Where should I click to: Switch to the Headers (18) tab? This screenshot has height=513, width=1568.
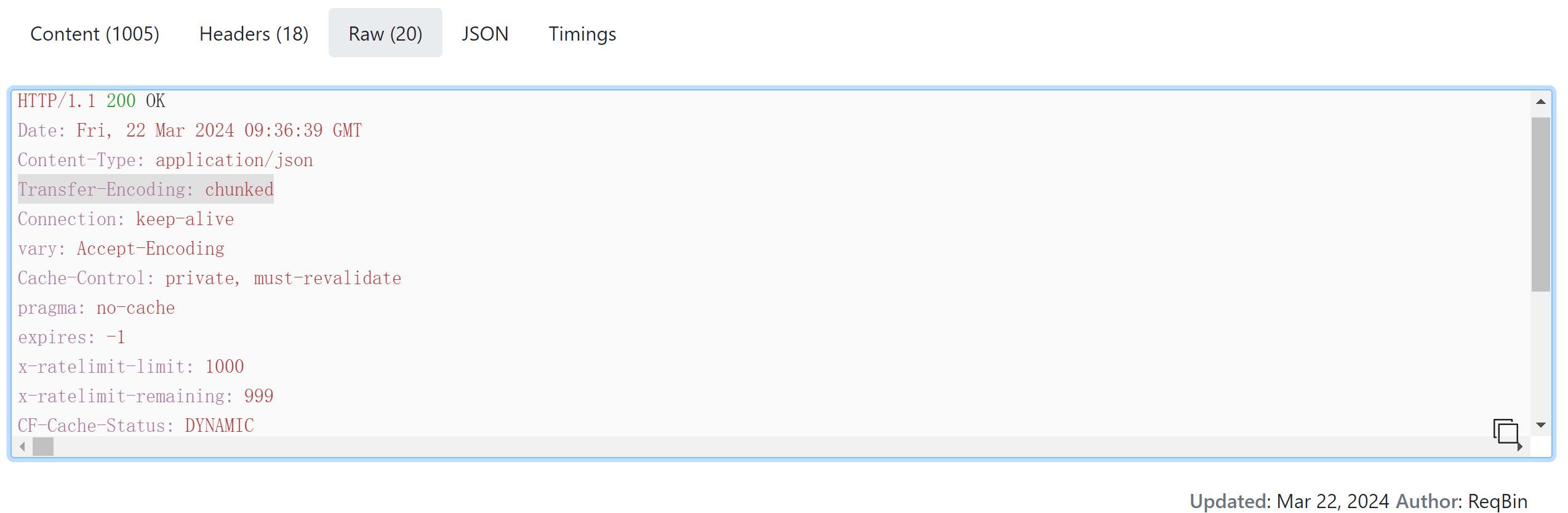click(x=254, y=33)
